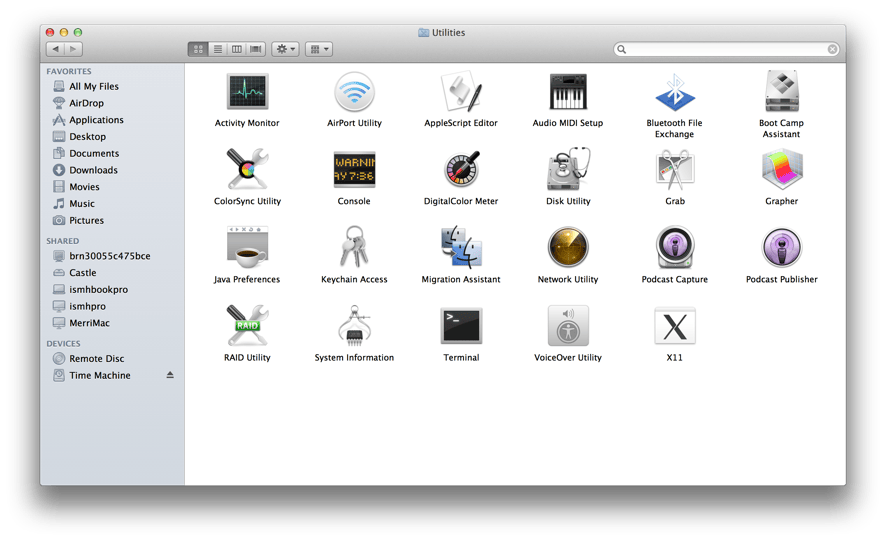Click the AppleScript Editor icon
The image size is (886, 541).
pyautogui.click(x=461, y=92)
